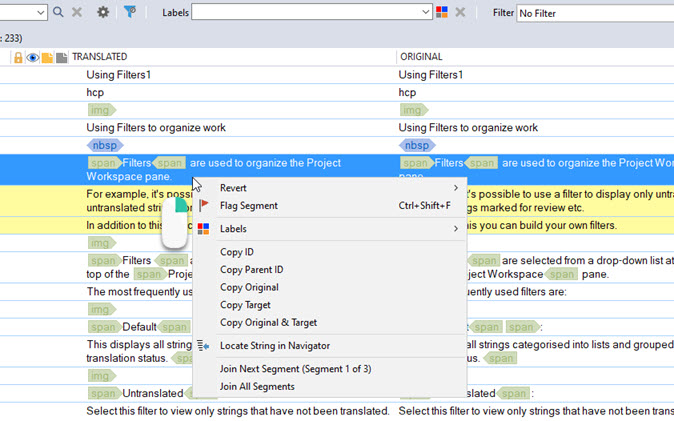Toggle the orange document column header icon
This screenshot has height=421, width=674.
pyautogui.click(x=47, y=58)
